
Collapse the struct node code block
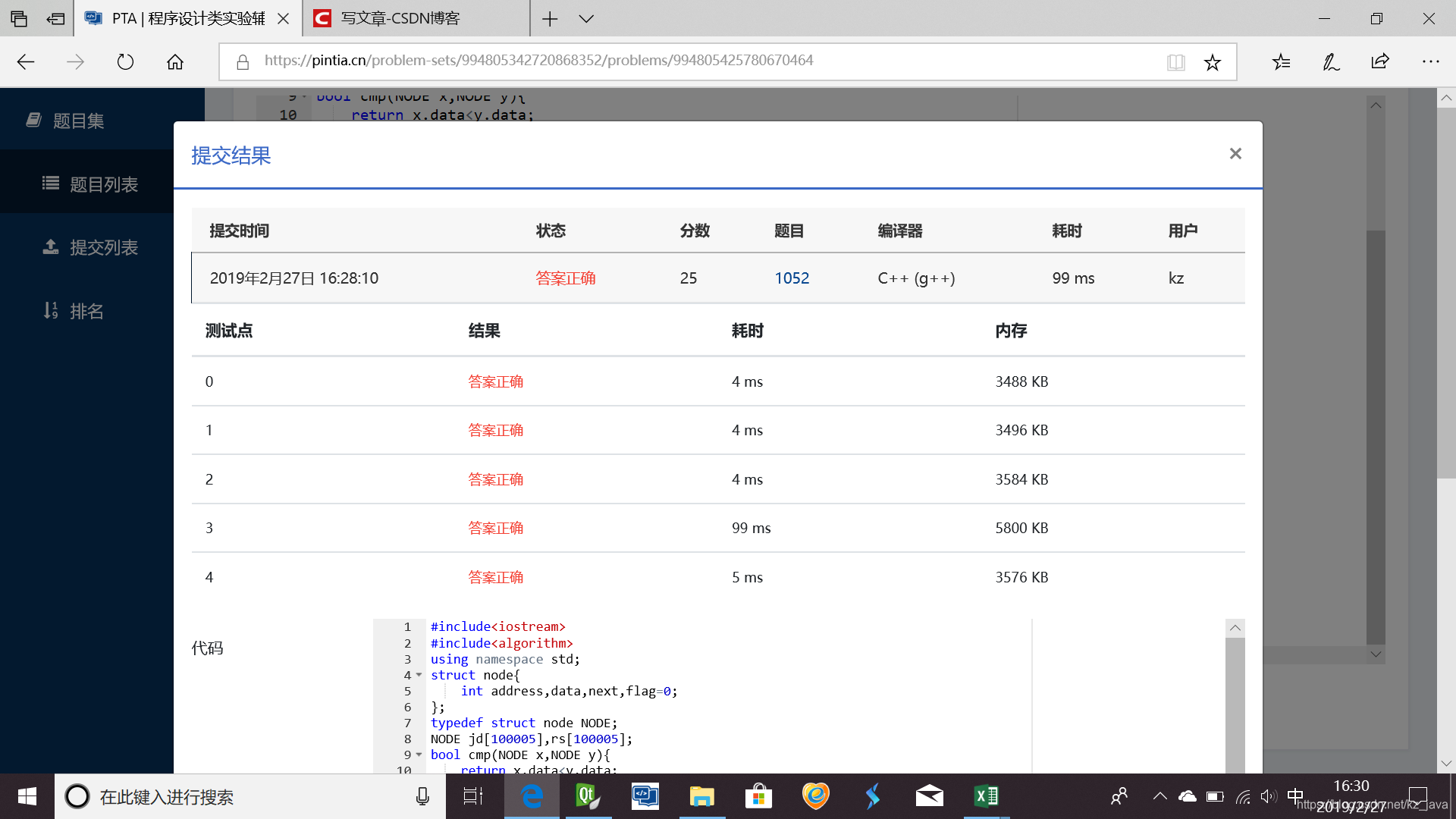click(418, 675)
